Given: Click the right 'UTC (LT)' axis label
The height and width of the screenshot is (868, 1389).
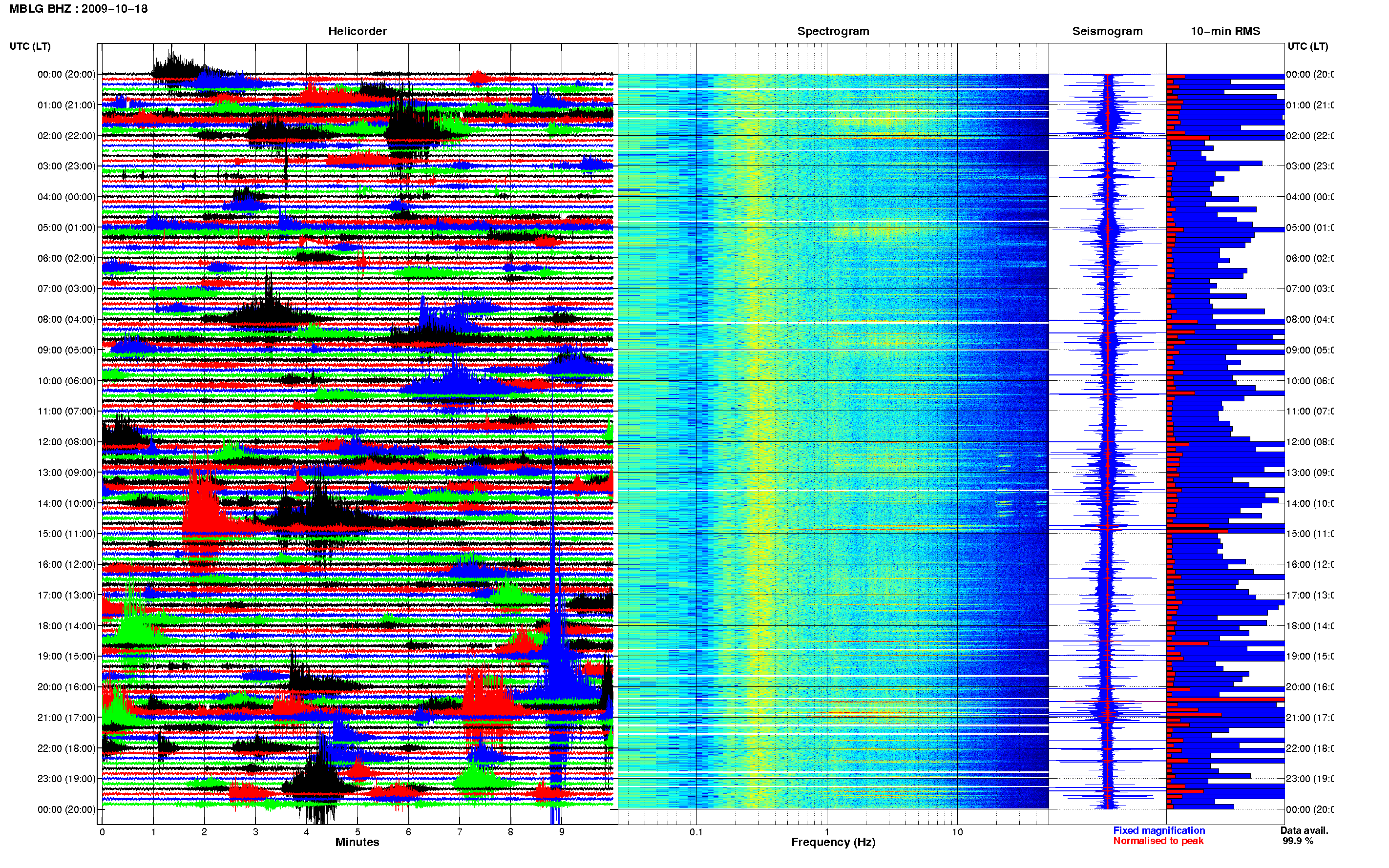Looking at the screenshot, I should [1307, 46].
